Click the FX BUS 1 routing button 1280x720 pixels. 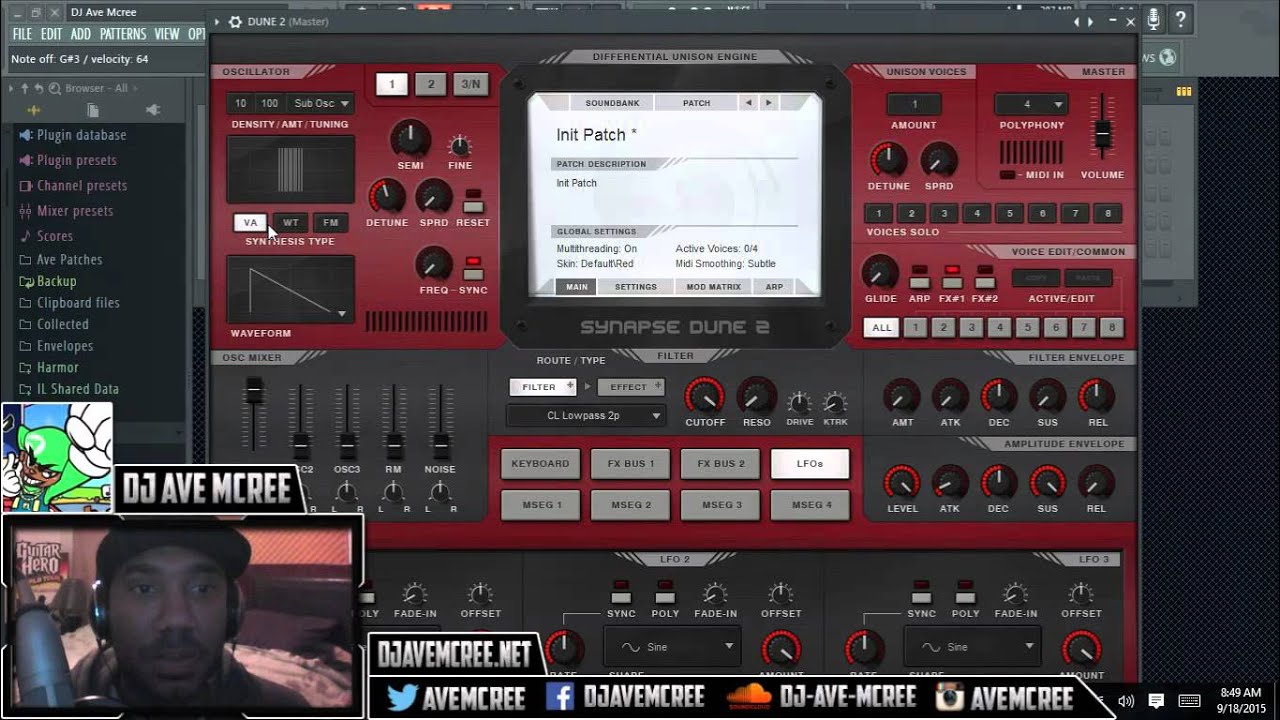tap(630, 463)
